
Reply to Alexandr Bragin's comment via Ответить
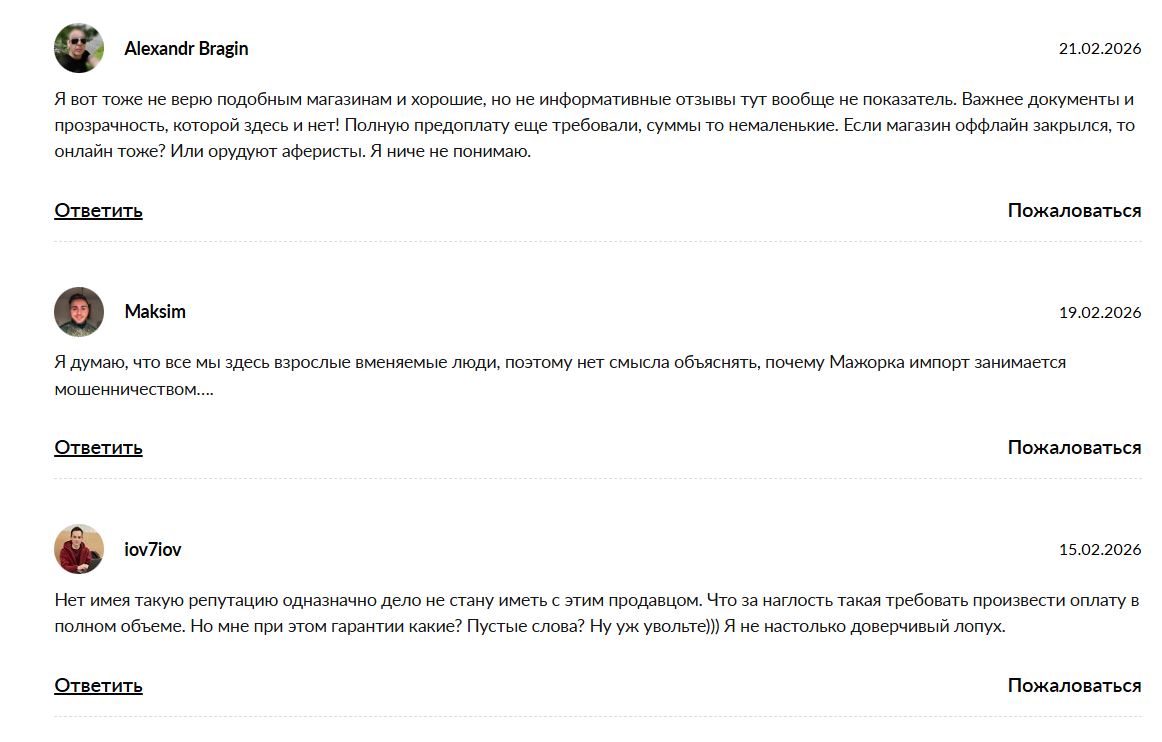point(98,211)
